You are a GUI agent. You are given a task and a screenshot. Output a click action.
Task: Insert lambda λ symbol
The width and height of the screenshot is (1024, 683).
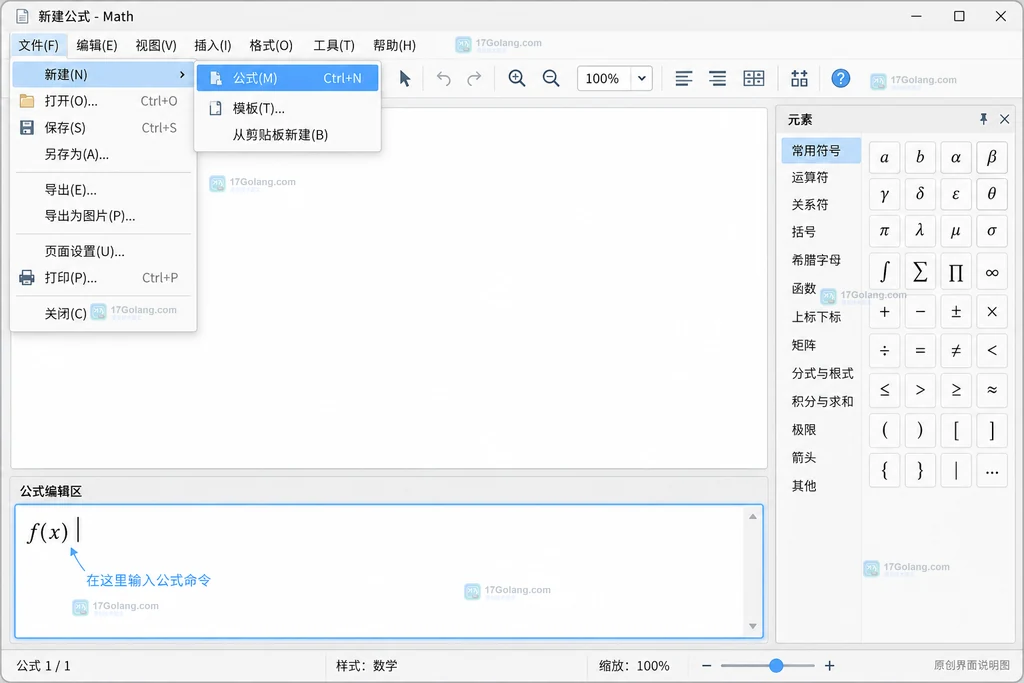920,231
